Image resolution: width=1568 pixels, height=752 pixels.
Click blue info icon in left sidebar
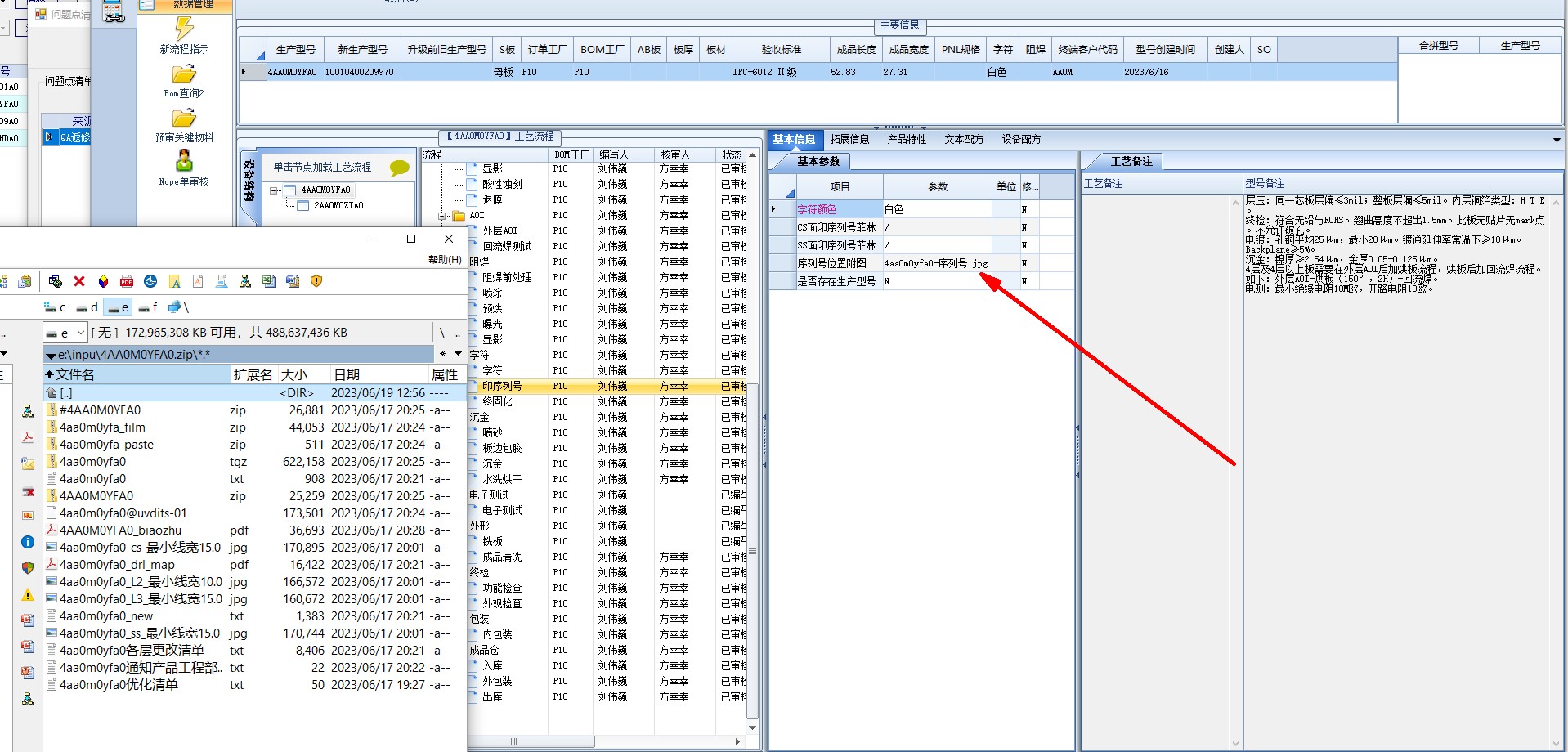coord(28,542)
